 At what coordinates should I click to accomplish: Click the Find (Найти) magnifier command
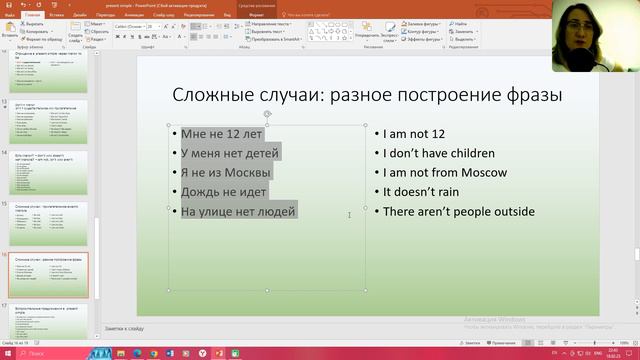coord(458,24)
